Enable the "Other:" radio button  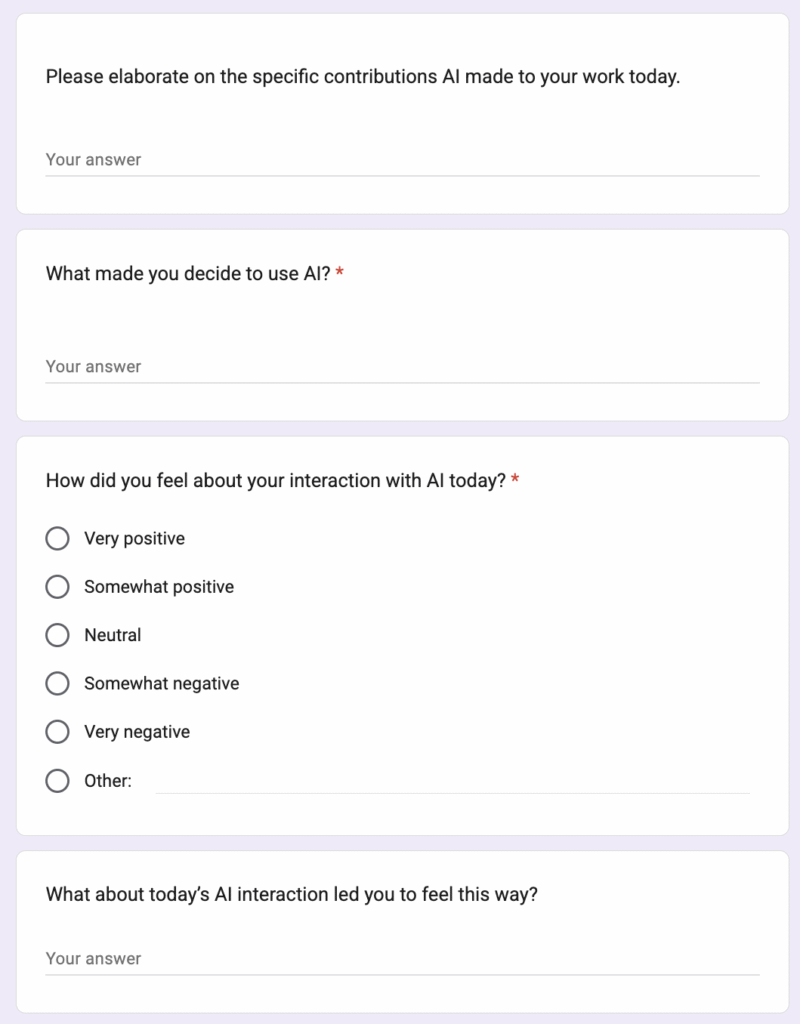(58, 781)
